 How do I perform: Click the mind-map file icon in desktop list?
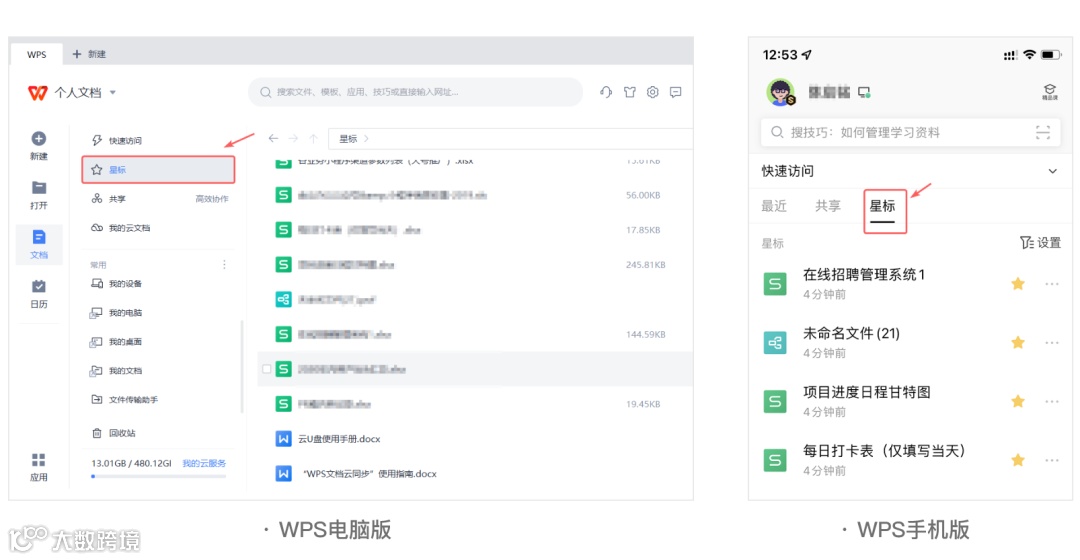283,300
